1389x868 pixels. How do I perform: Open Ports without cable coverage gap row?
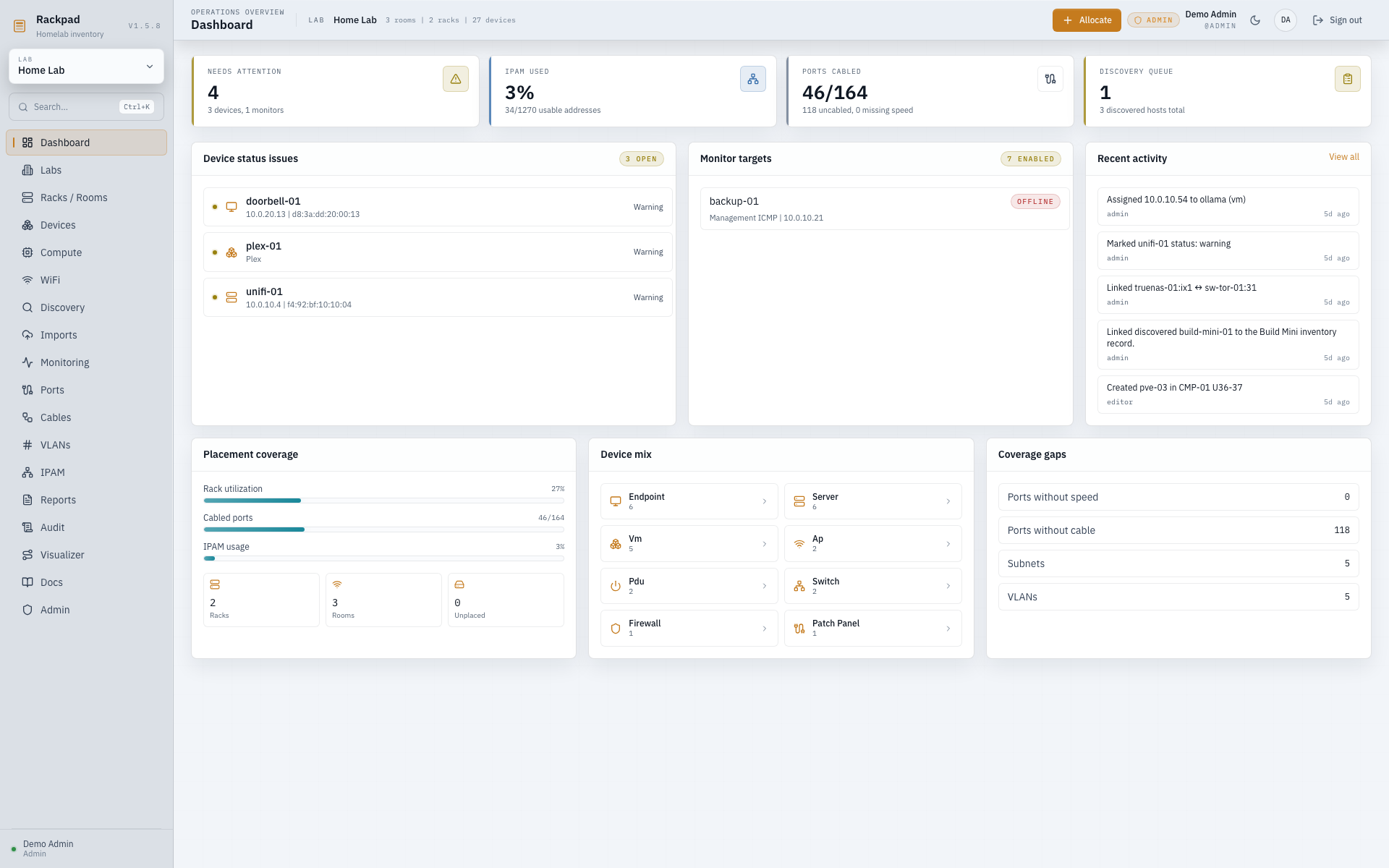pyautogui.click(x=1178, y=530)
